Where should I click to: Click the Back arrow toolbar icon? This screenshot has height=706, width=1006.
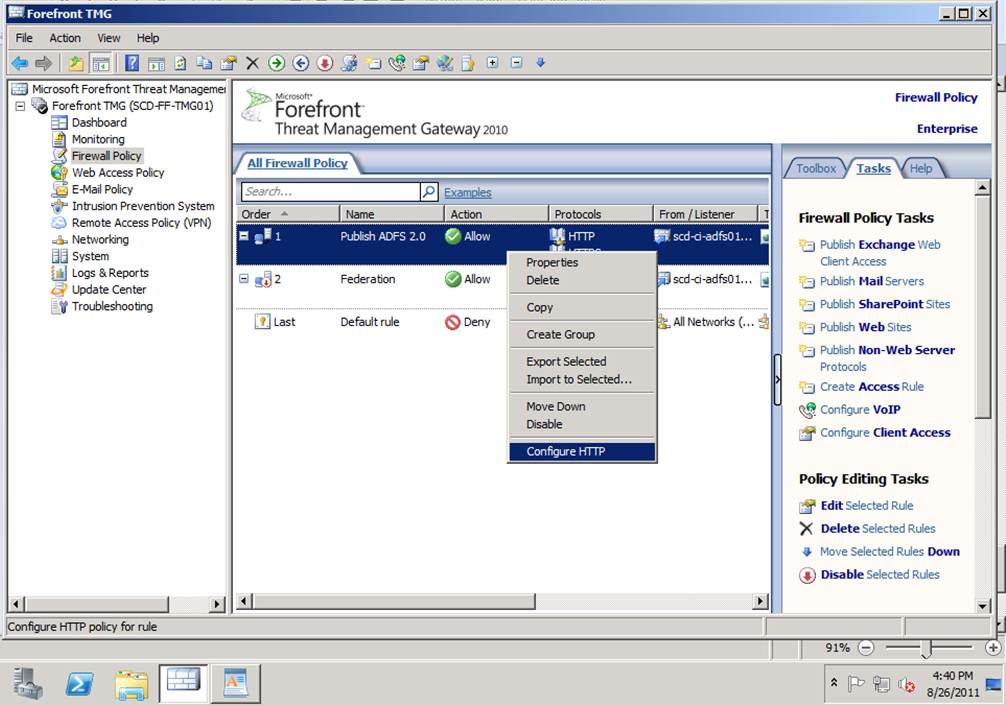[20, 63]
